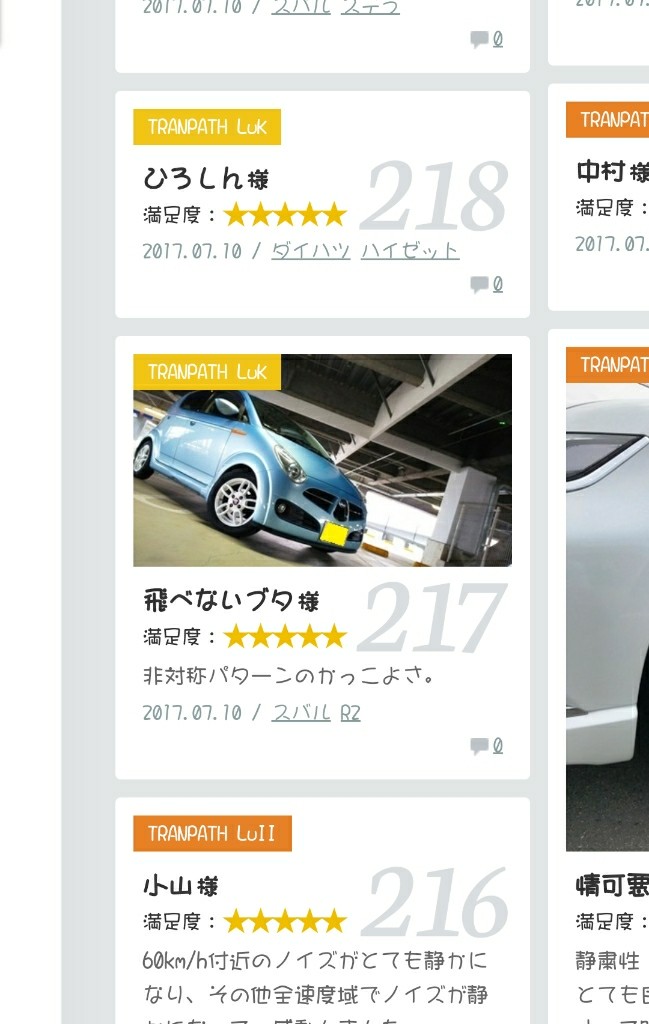649x1024 pixels.
Task: Click five-star rating of ひろしん review
Action: (285, 214)
